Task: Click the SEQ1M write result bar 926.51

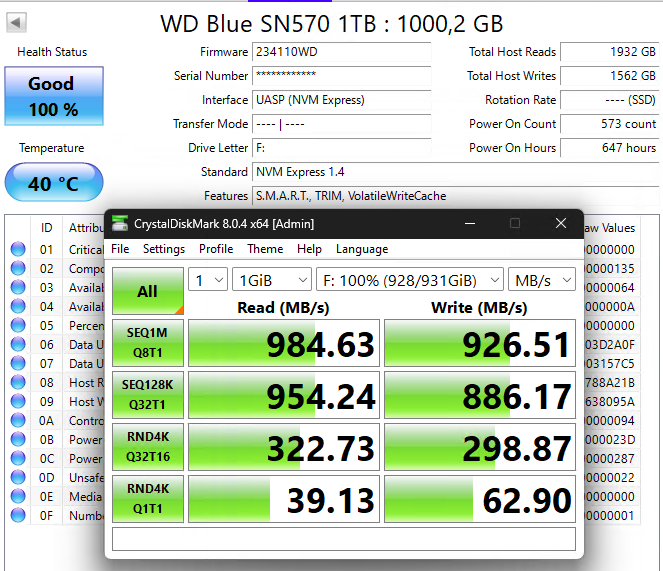Action: tap(479, 343)
